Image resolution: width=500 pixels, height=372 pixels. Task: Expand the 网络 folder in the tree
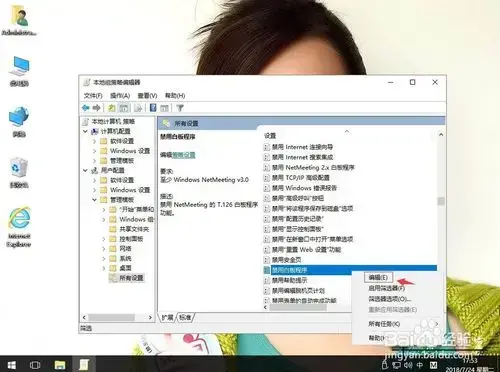(x=104, y=249)
